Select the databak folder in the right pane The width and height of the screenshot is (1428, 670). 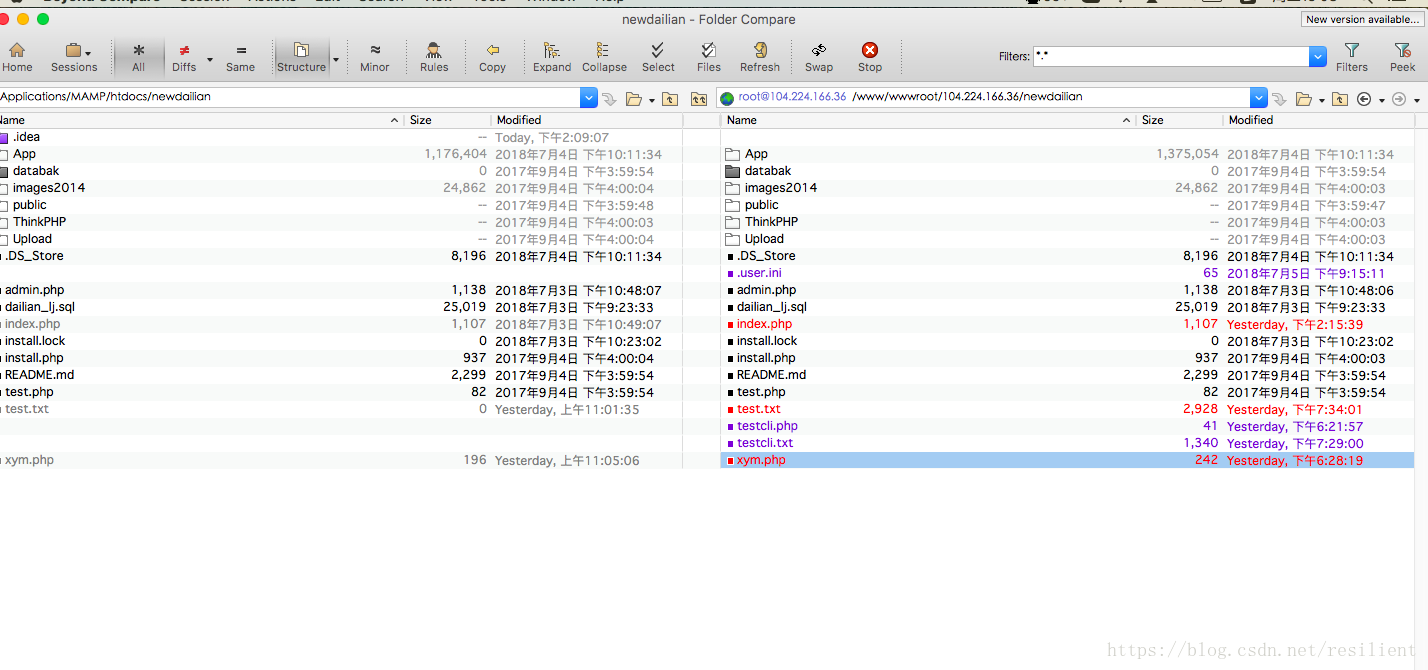pos(767,171)
